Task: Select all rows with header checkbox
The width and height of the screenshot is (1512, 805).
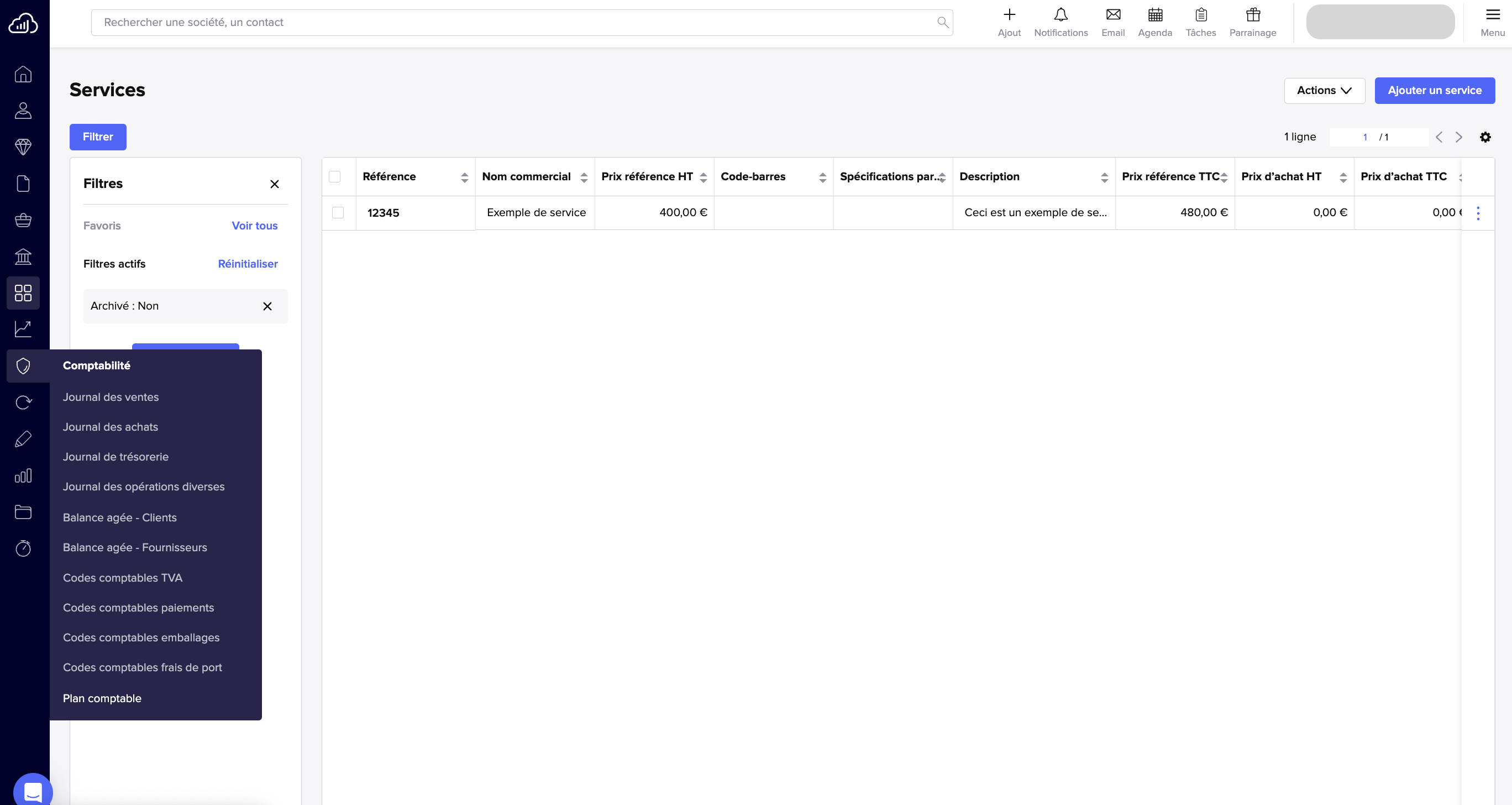Action: coord(334,177)
